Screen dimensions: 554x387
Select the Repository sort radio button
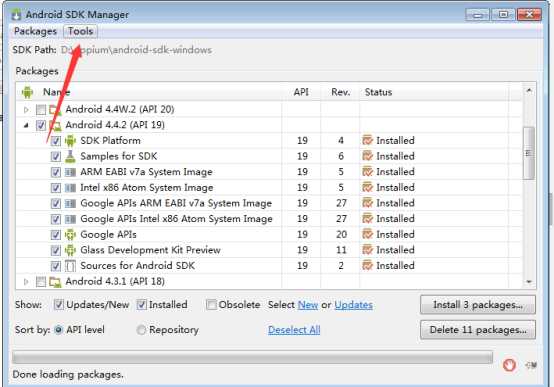click(141, 330)
